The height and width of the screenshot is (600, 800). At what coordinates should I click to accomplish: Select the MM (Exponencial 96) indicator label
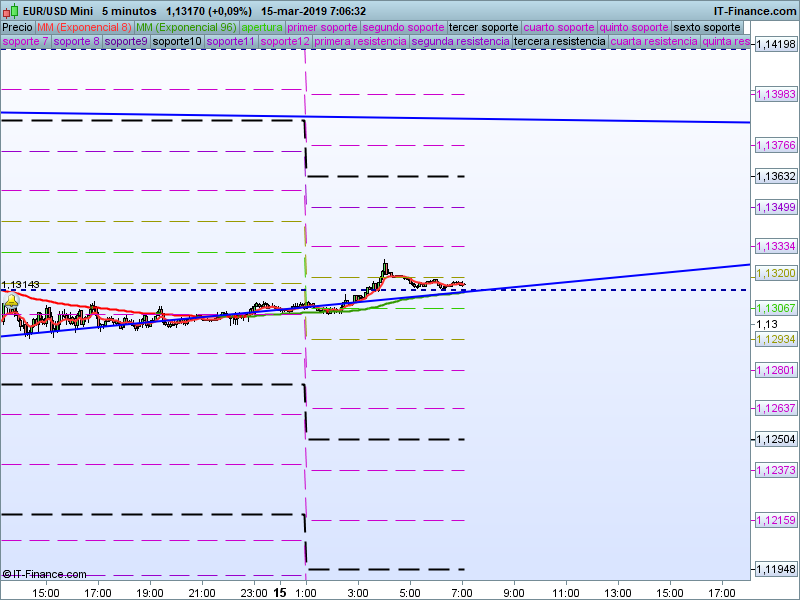(186, 27)
